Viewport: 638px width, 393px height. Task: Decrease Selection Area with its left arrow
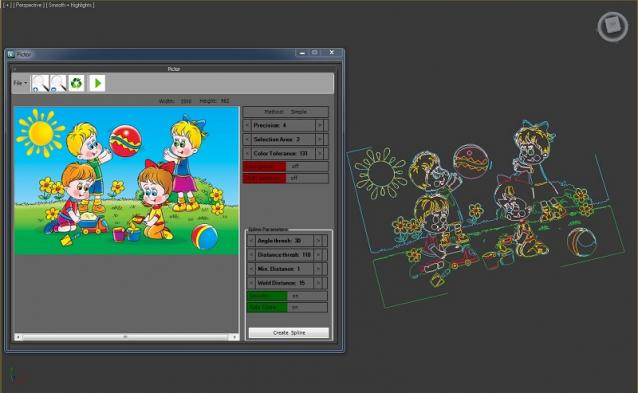(247, 140)
